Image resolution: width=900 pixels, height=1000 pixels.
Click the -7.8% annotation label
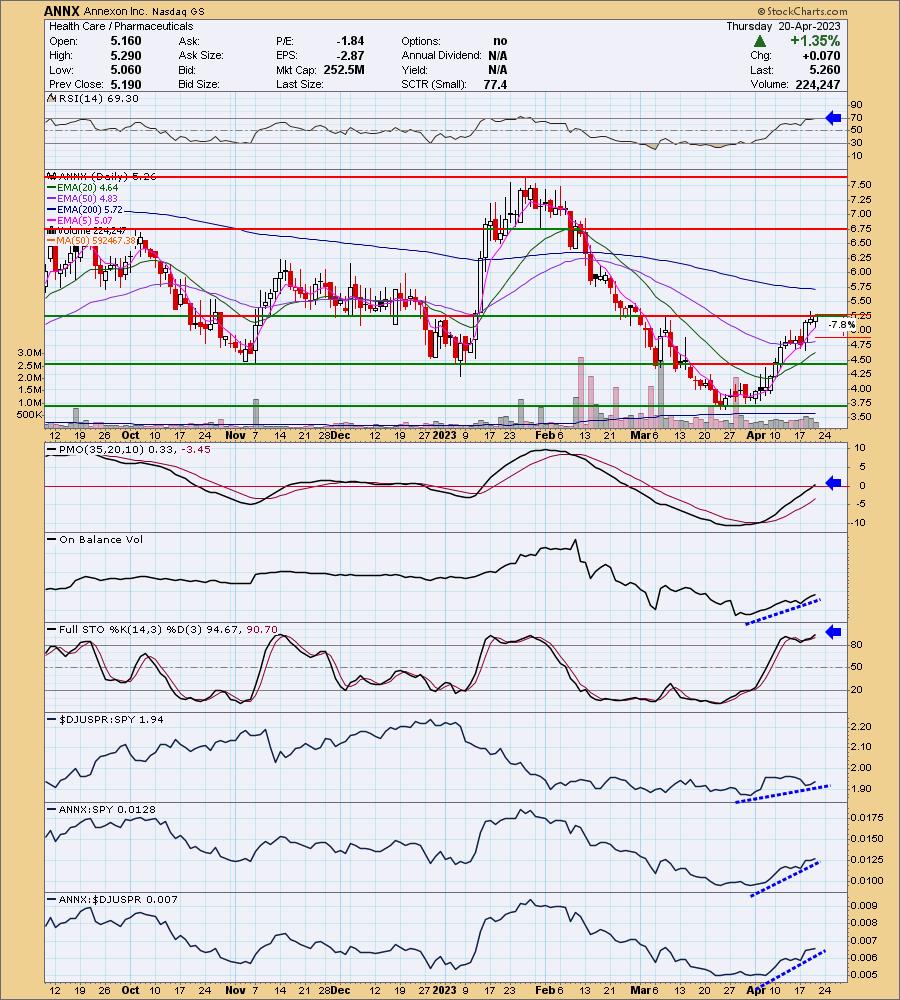click(841, 325)
